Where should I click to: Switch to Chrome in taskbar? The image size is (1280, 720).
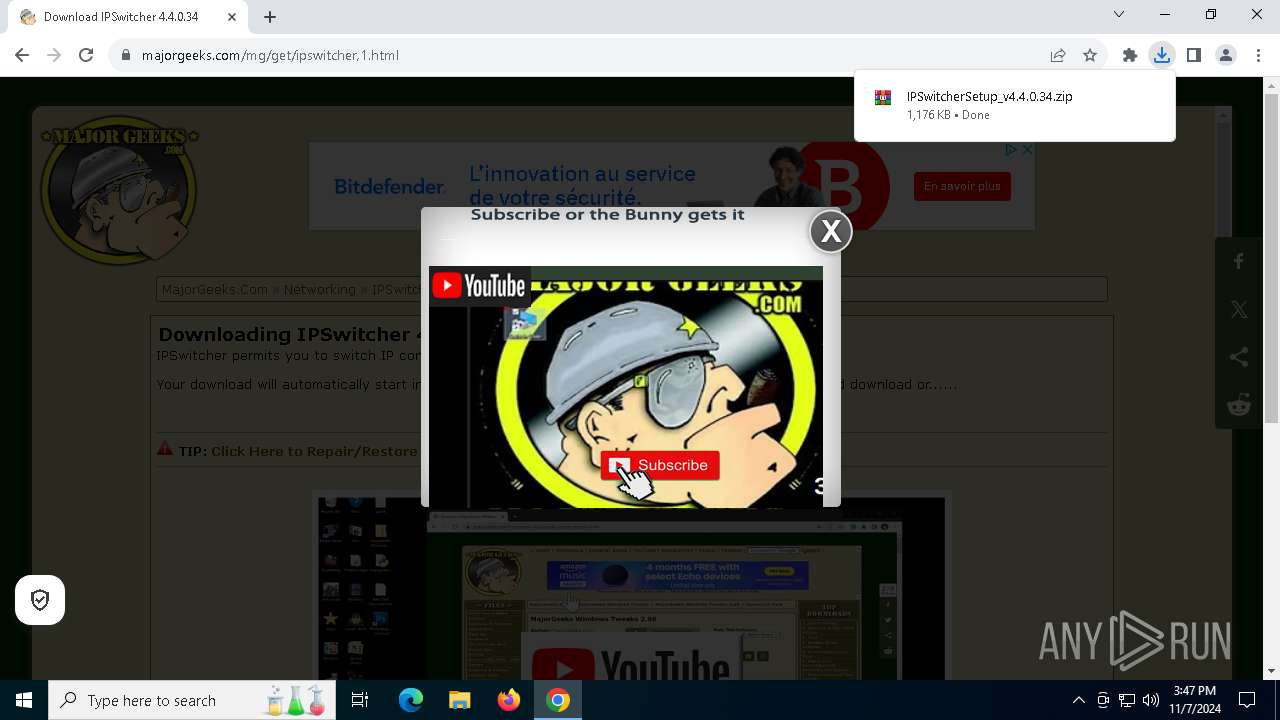coord(558,700)
